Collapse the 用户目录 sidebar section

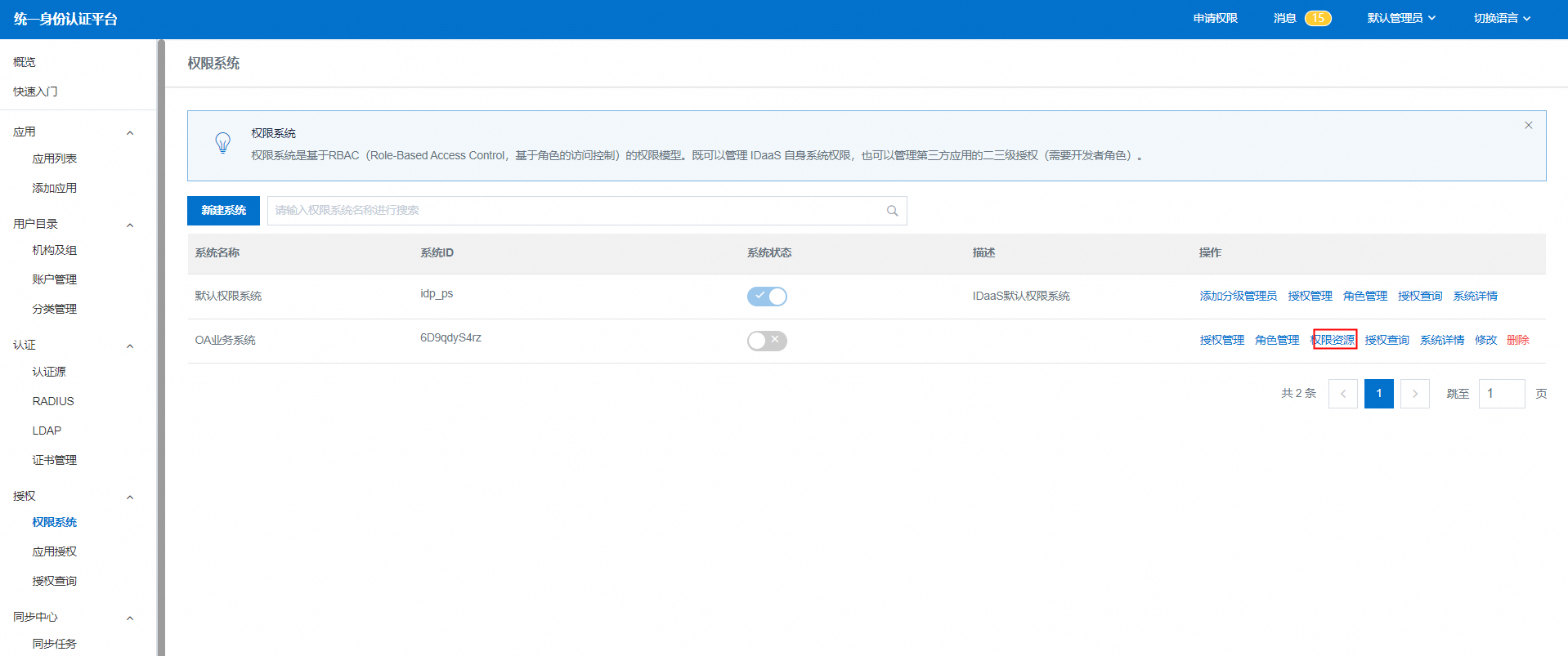click(x=129, y=225)
